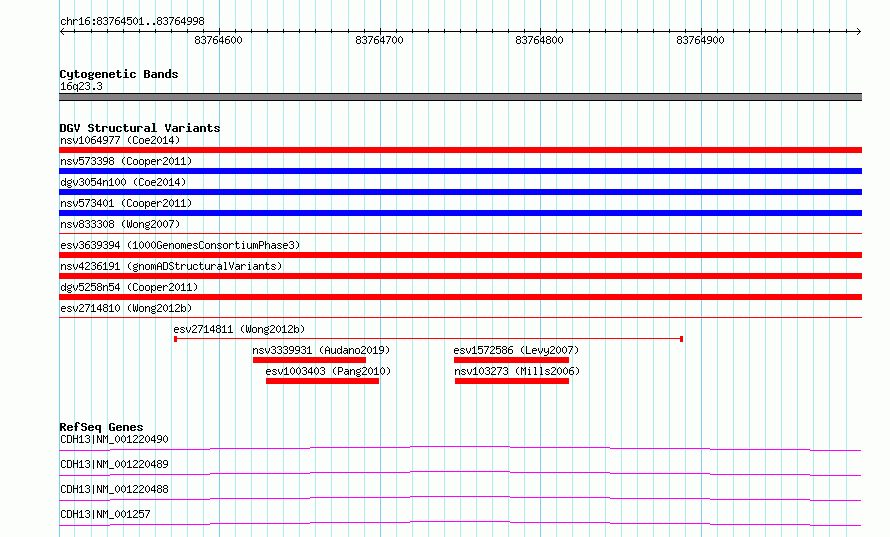
Task: Open transcript CDH13|NM_001257 label
Action: 105,514
